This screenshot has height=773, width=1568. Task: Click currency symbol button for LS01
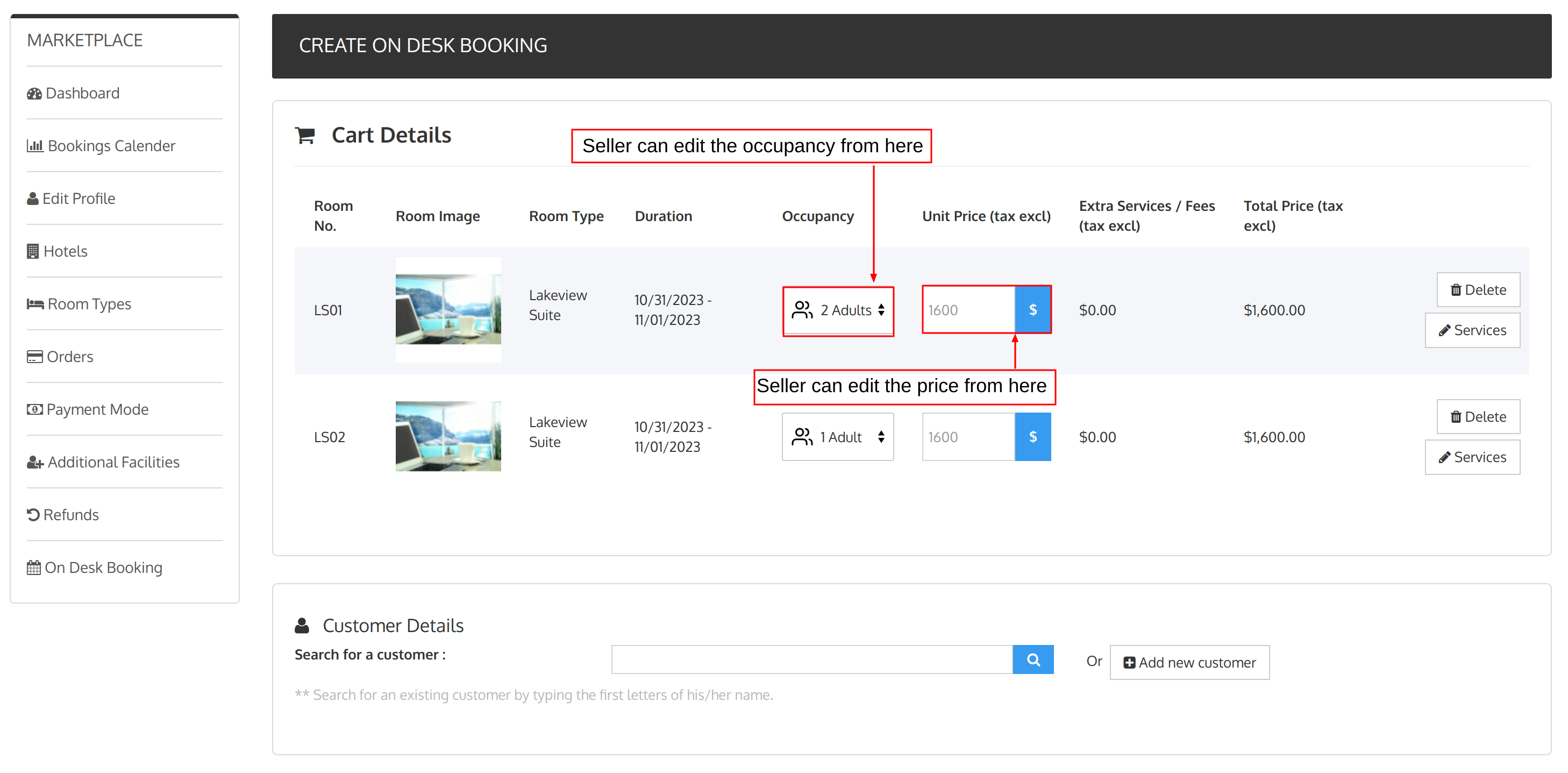1034,310
